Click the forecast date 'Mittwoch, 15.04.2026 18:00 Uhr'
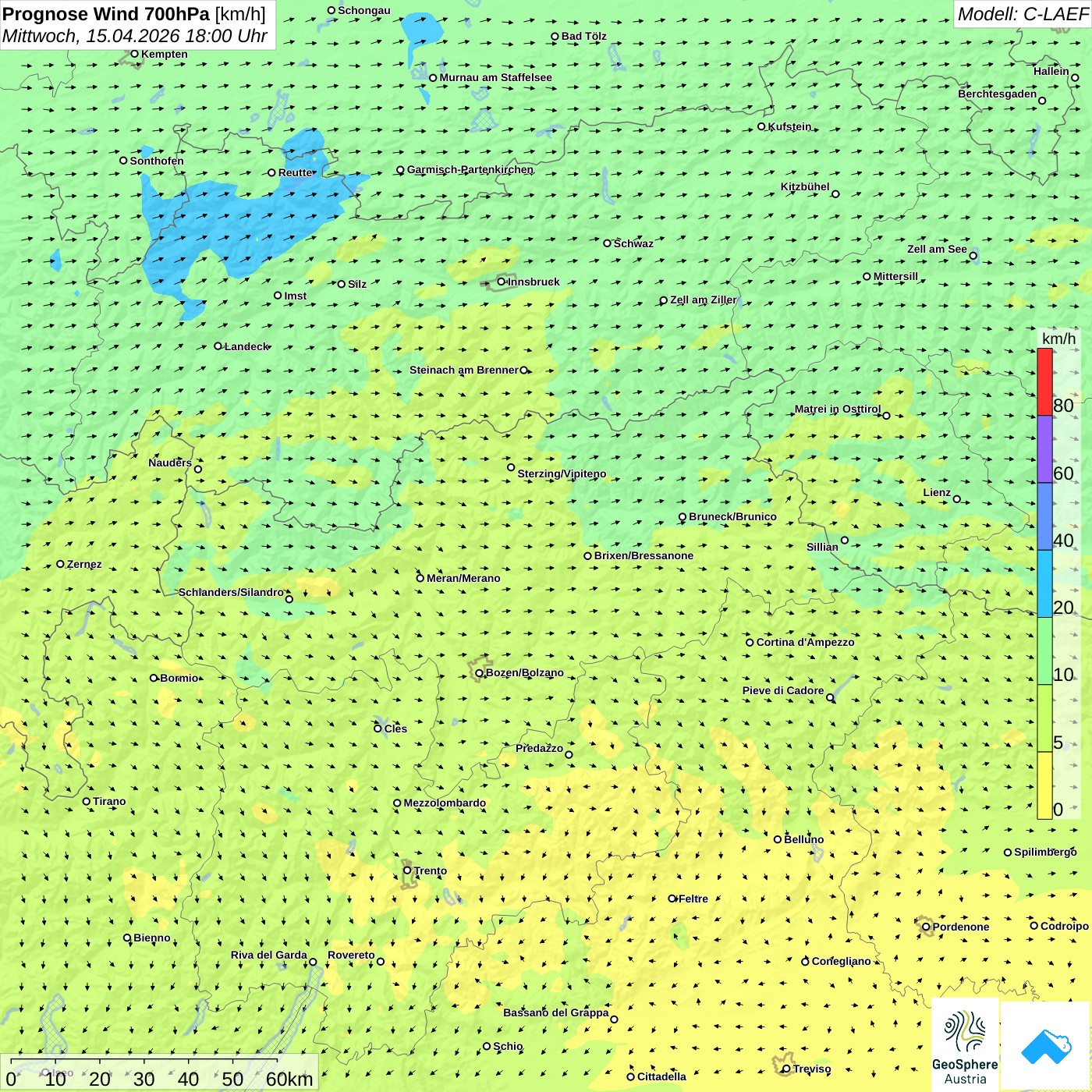The height and width of the screenshot is (1092, 1092). point(135,36)
